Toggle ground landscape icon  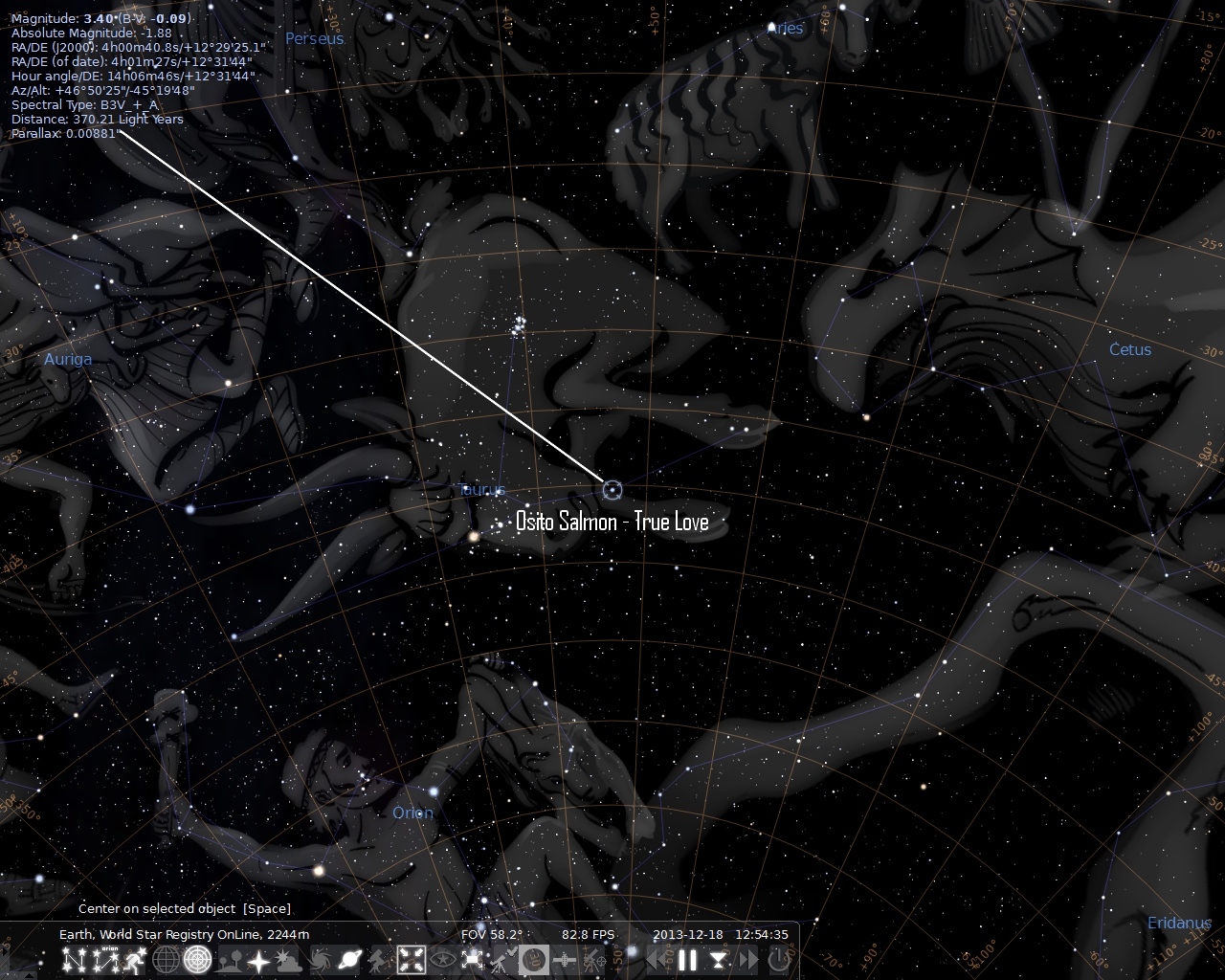228,960
